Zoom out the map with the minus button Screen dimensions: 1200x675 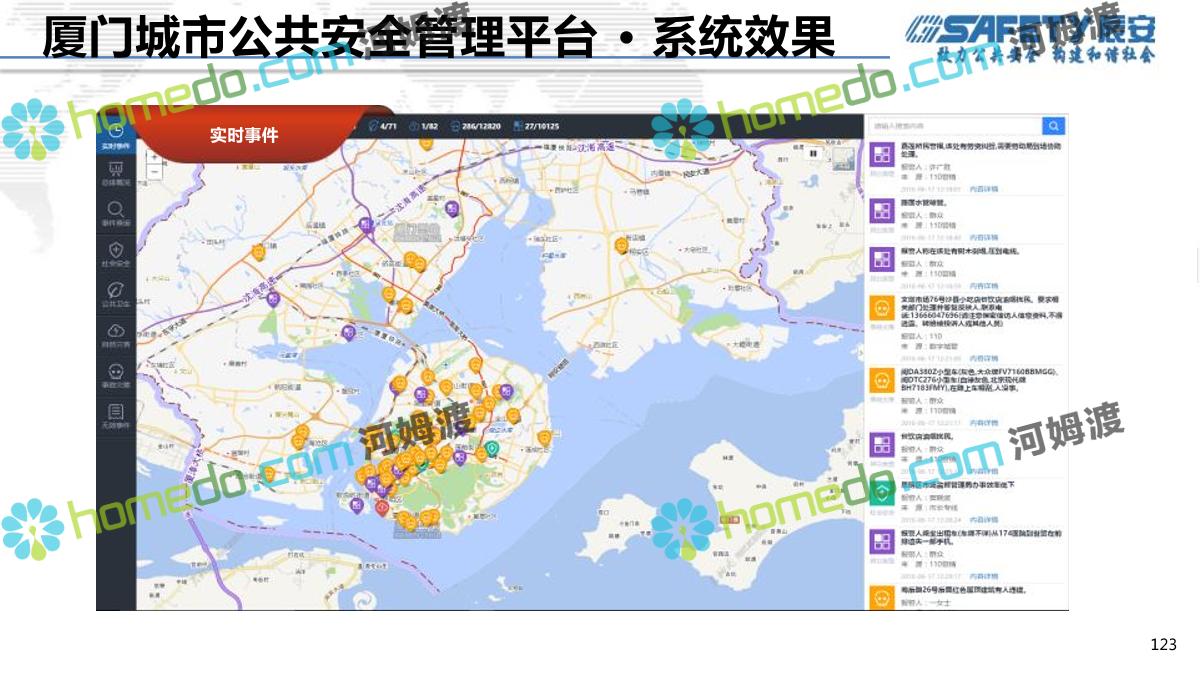point(153,171)
